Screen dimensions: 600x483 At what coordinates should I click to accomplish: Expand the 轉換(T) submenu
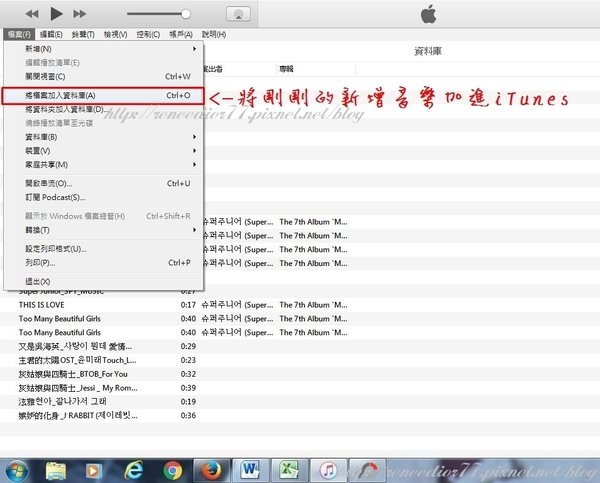[x=103, y=230]
